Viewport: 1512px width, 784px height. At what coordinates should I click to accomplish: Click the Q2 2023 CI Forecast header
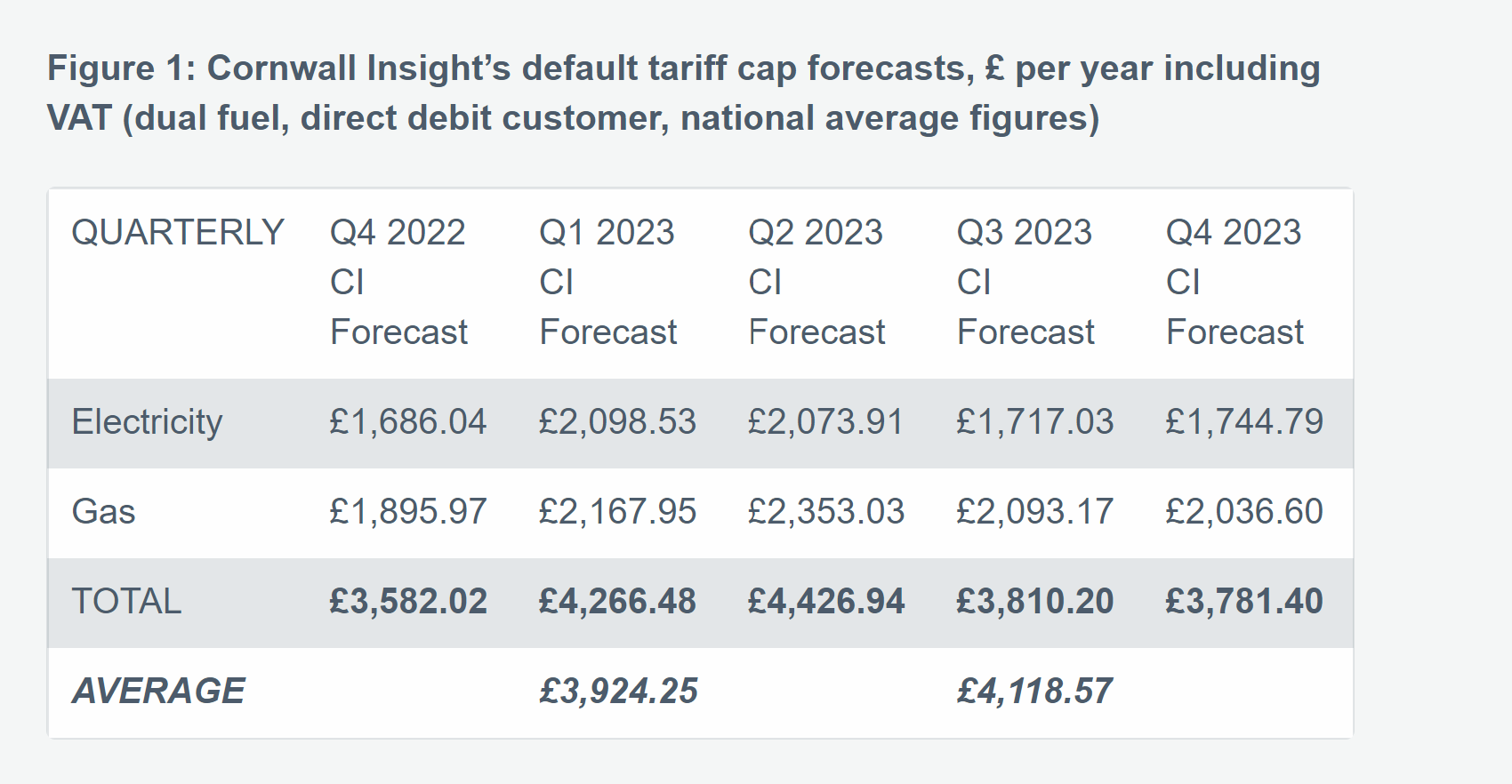pyautogui.click(x=816, y=282)
